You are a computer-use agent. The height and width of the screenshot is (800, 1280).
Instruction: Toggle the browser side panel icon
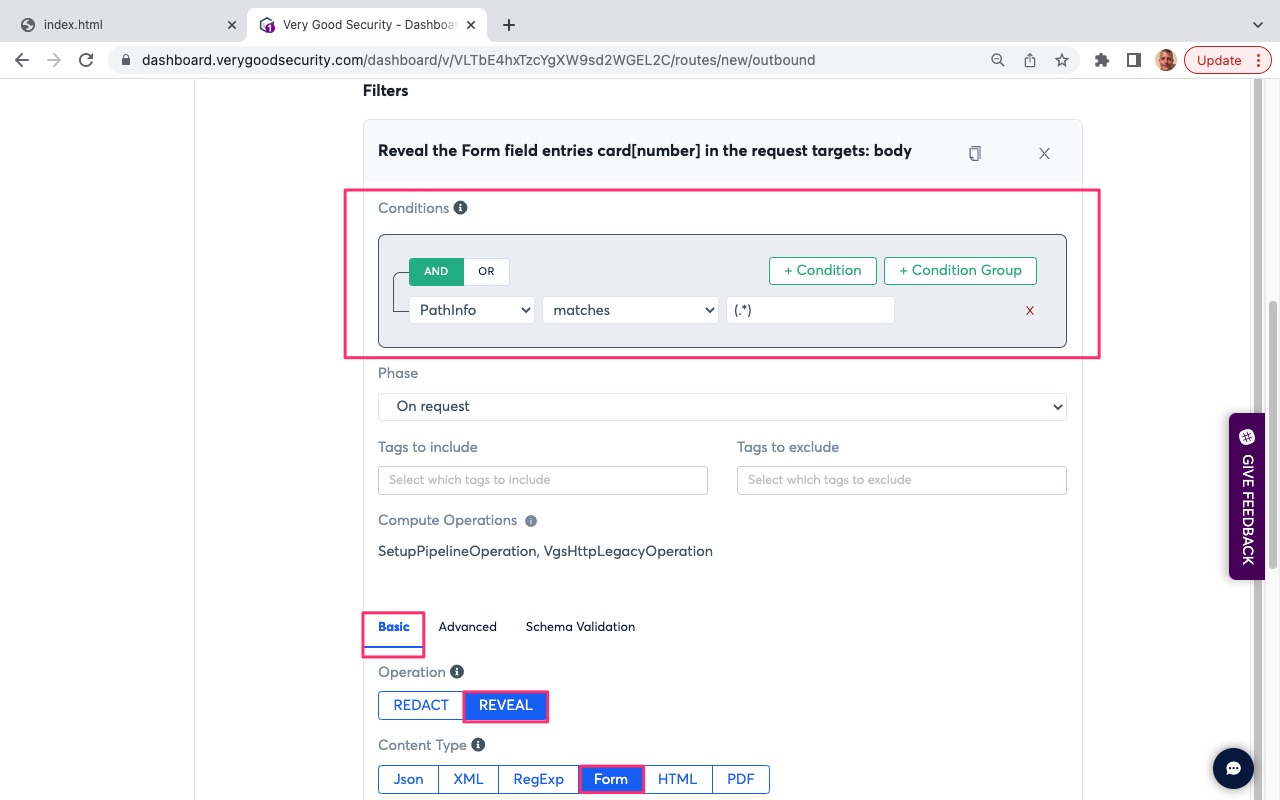(x=1133, y=60)
